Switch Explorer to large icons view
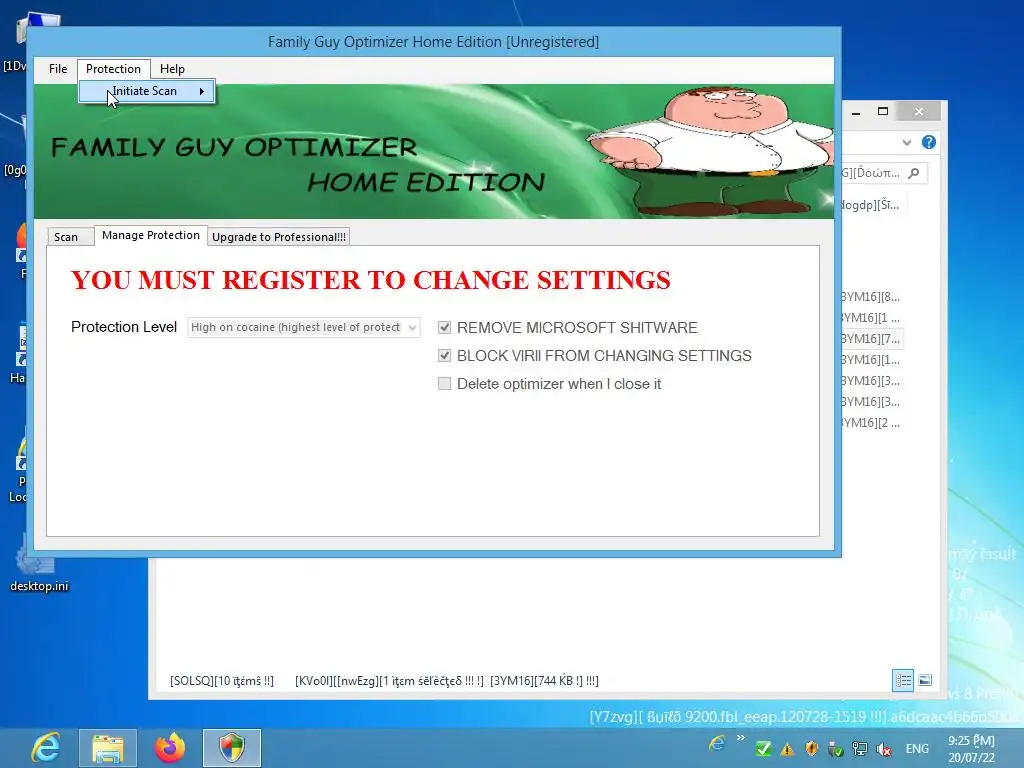Image resolution: width=1024 pixels, height=768 pixels. coord(925,680)
